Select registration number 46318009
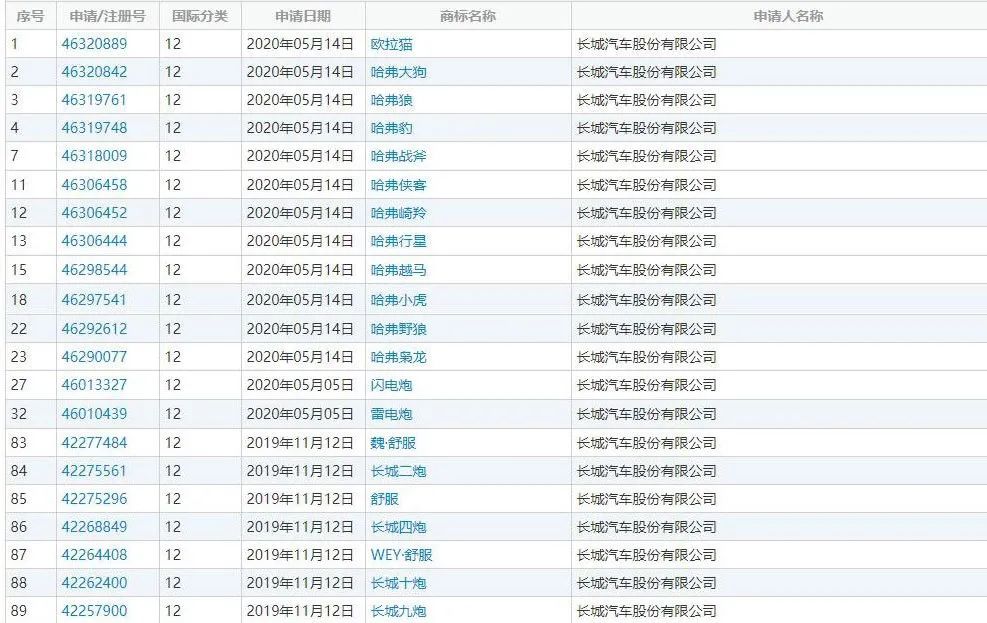Viewport: 987px width, 623px height. pyautogui.click(x=94, y=156)
